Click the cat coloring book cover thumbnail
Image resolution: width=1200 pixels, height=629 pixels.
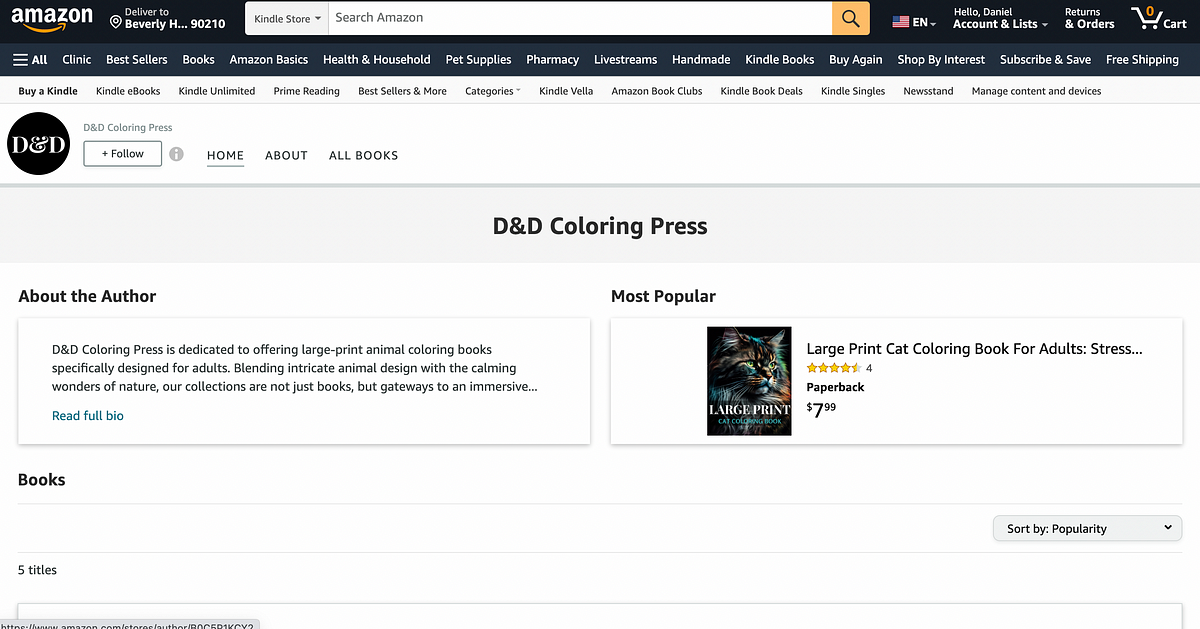[749, 381]
